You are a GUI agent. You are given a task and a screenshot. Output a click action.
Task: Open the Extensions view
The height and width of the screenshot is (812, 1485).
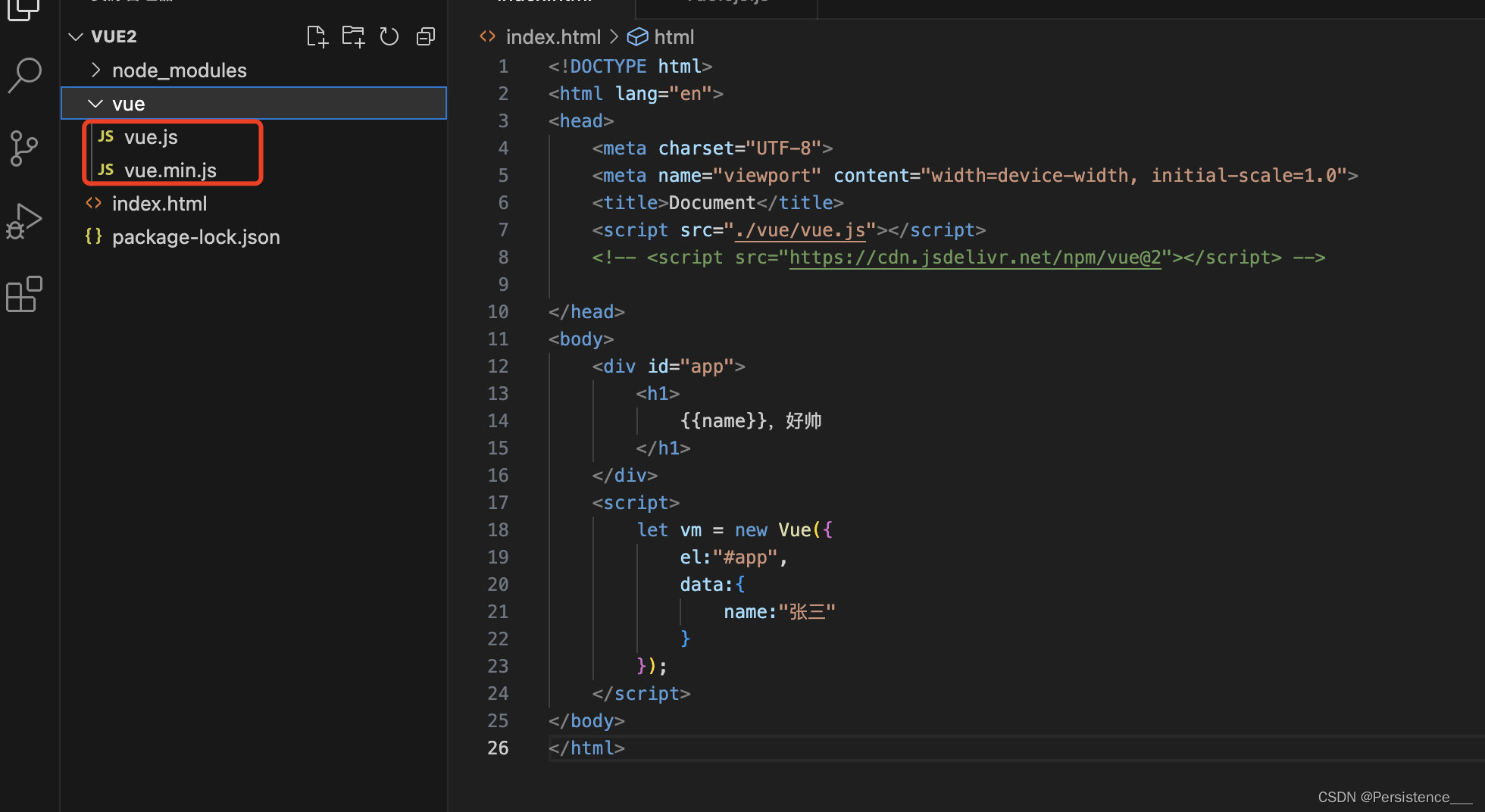pyautogui.click(x=24, y=294)
